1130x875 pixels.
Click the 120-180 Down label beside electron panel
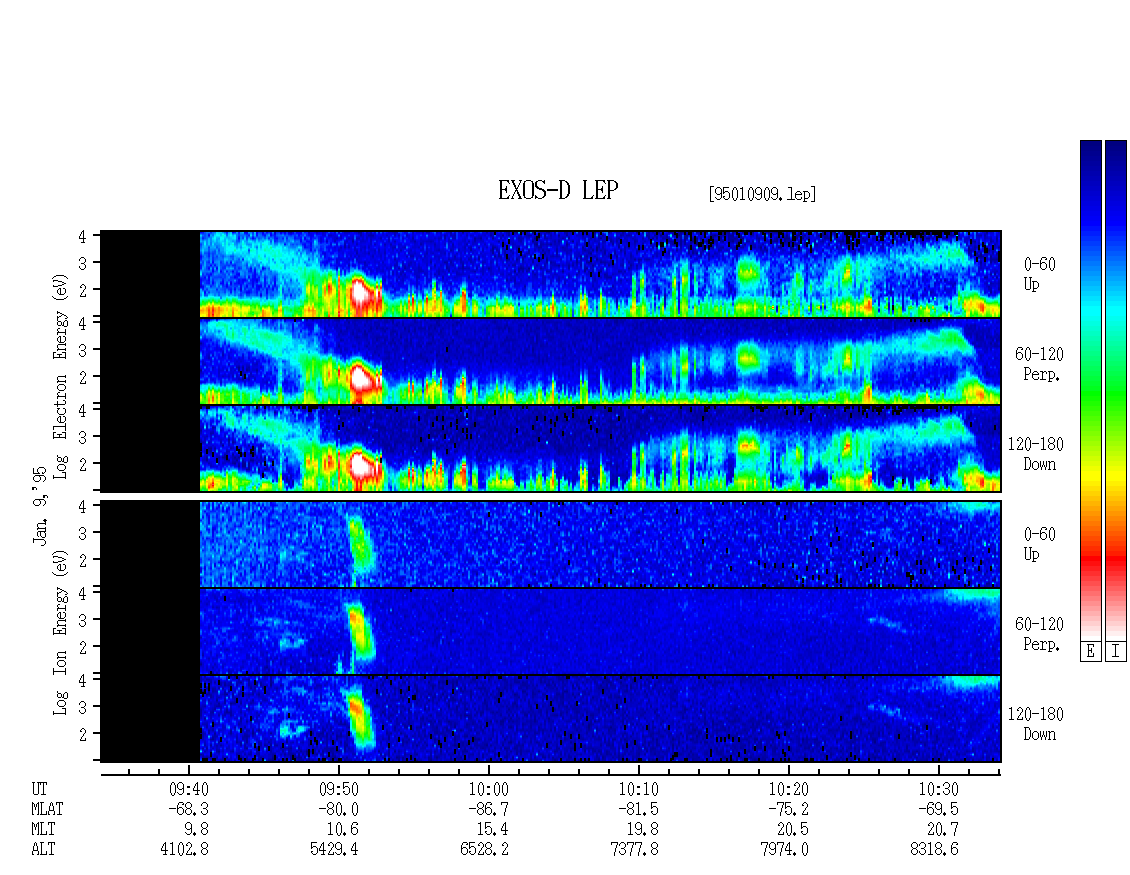[x=1036, y=454]
